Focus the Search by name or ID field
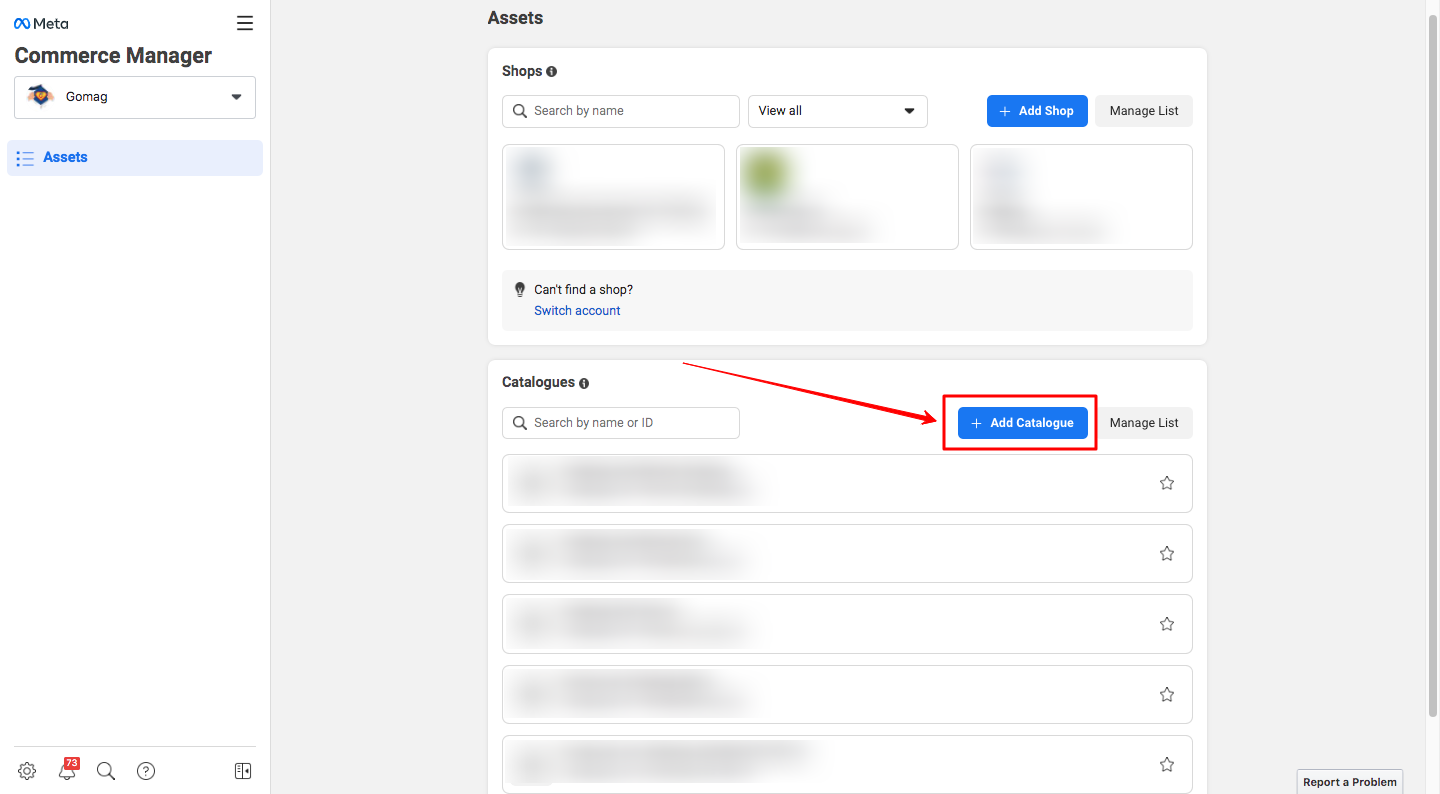 tap(621, 423)
